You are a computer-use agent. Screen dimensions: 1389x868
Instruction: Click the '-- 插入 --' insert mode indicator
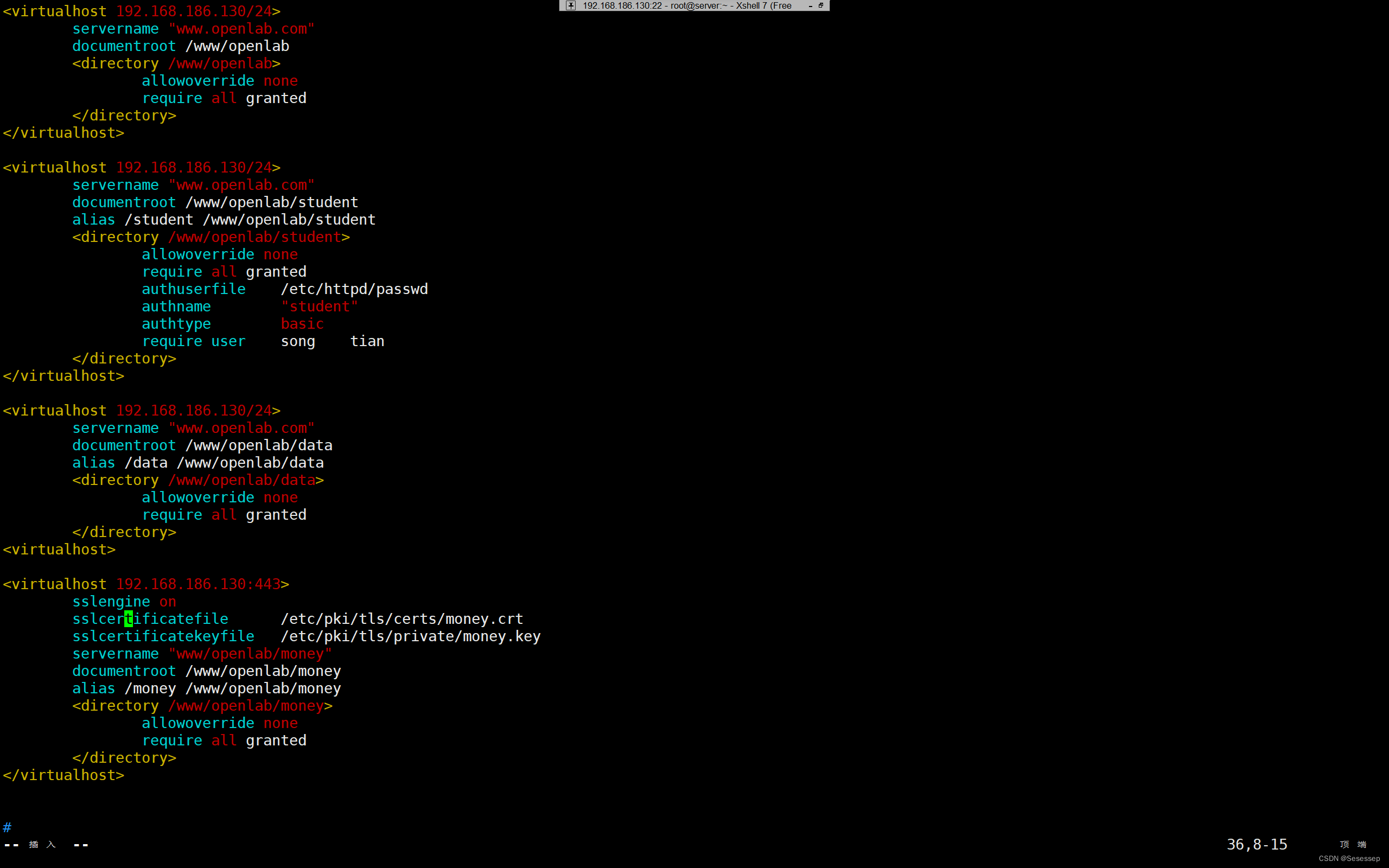(x=46, y=845)
